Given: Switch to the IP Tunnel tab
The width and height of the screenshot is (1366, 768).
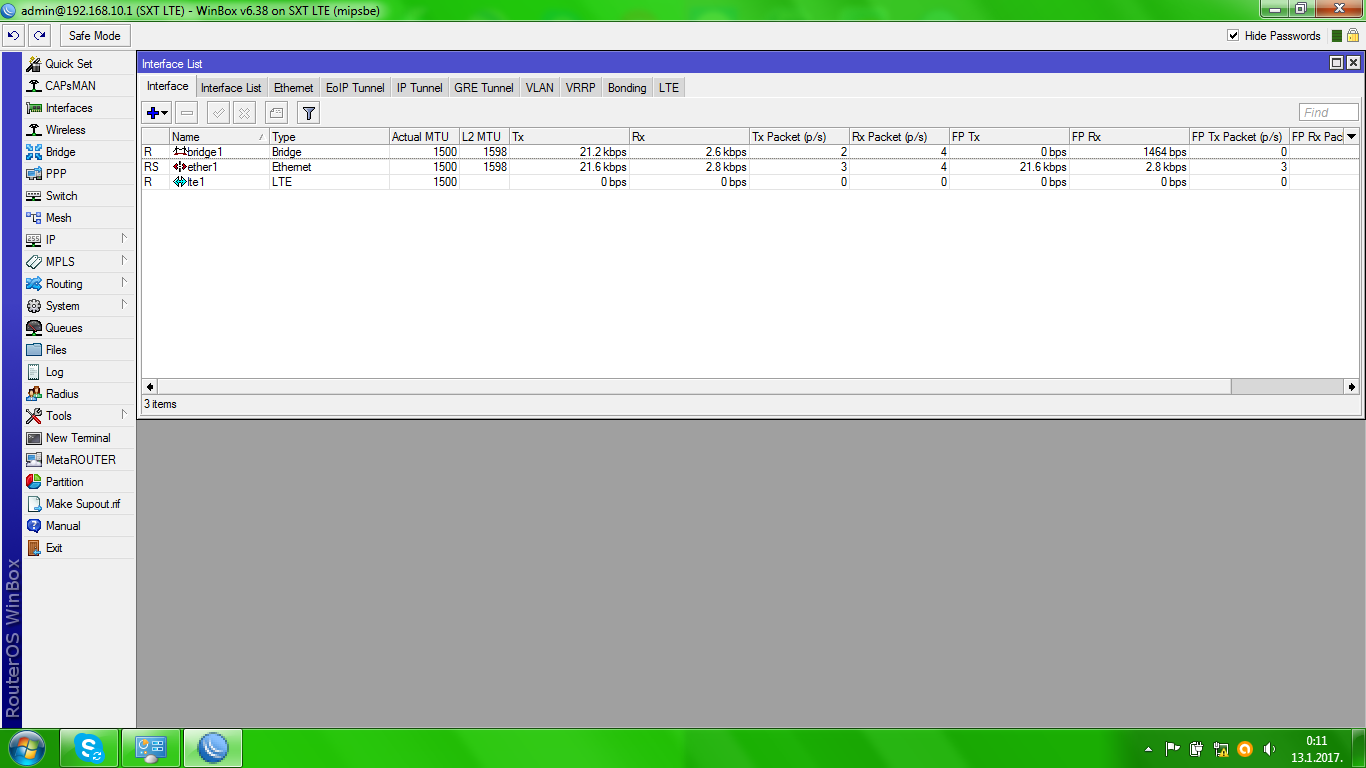Looking at the screenshot, I should click(x=420, y=88).
